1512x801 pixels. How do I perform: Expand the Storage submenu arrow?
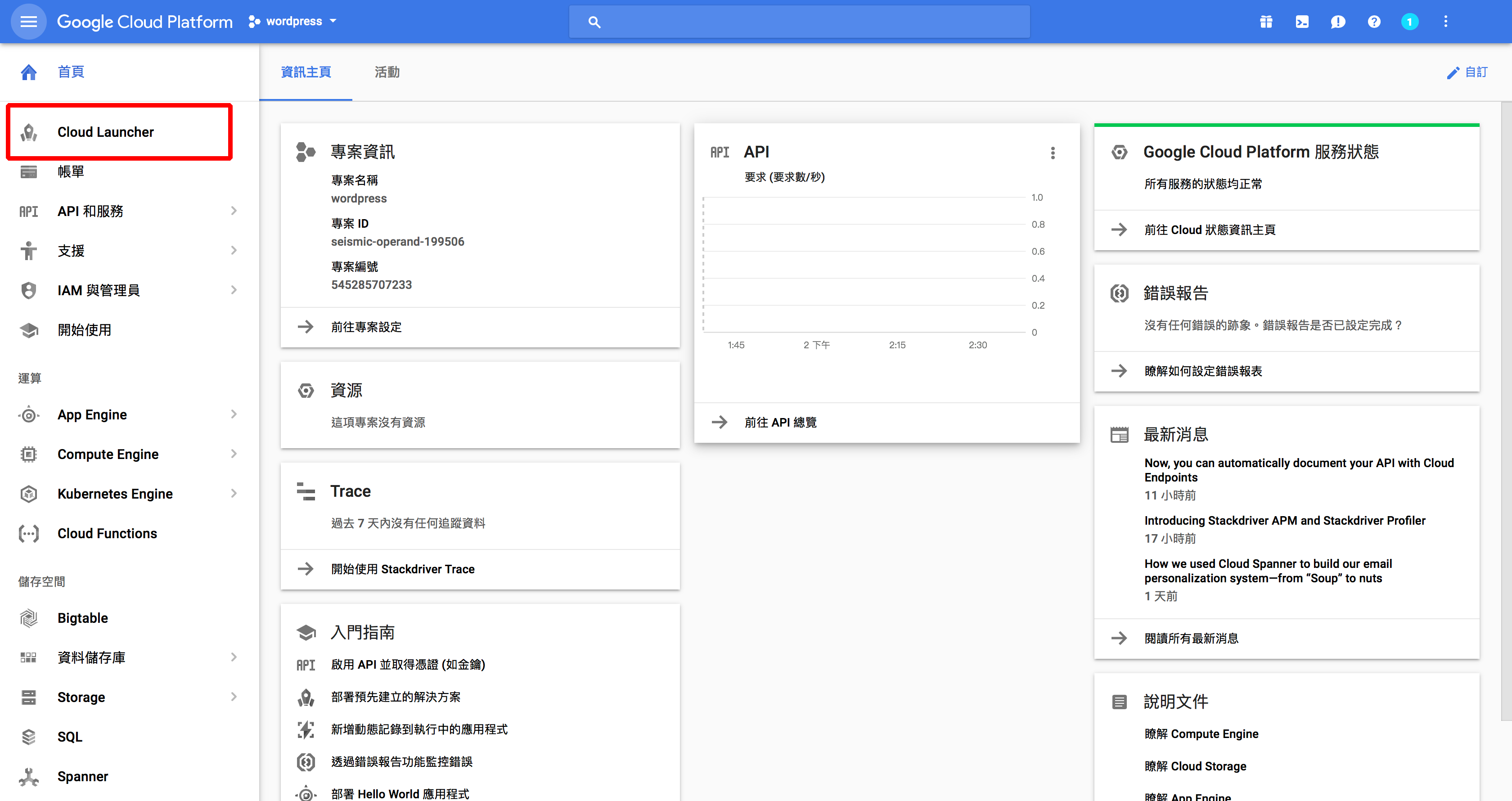234,697
